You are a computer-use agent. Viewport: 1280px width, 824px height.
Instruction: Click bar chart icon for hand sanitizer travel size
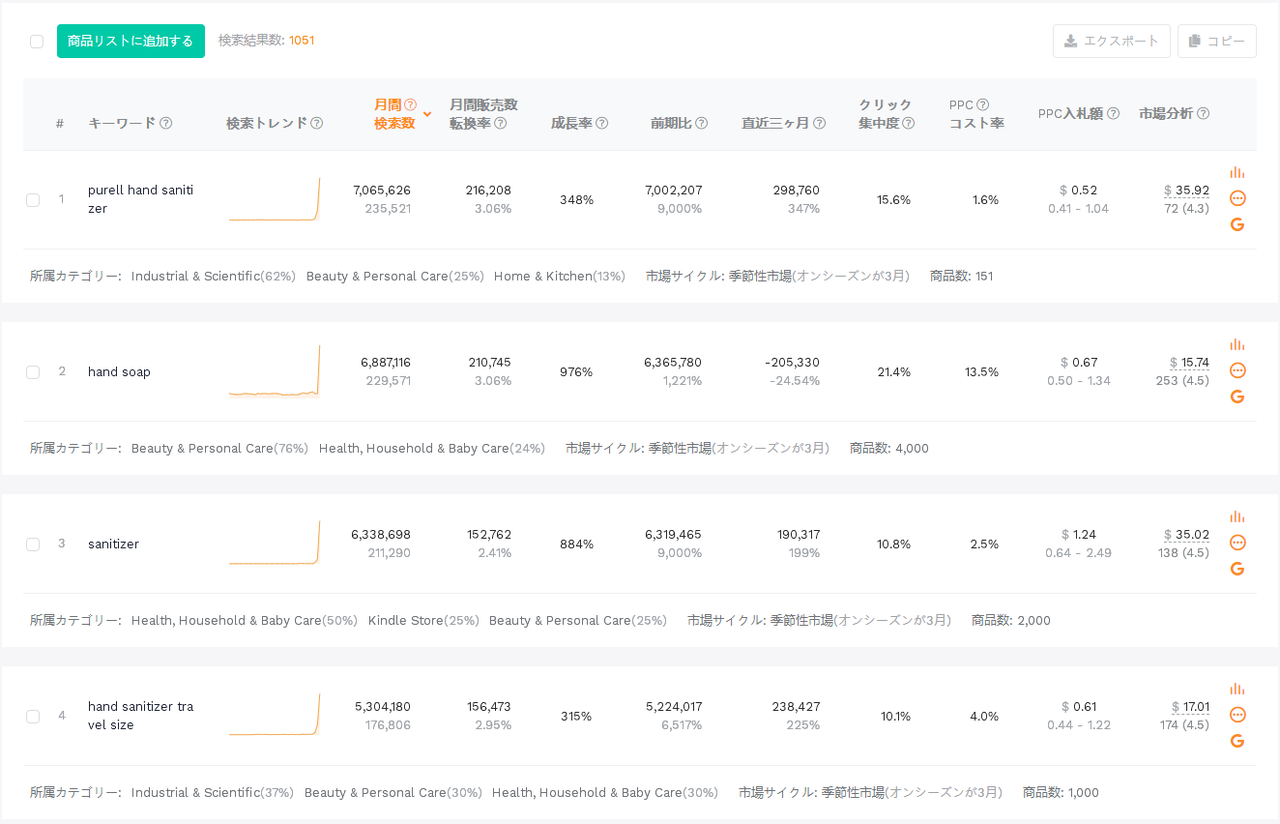click(x=1237, y=689)
